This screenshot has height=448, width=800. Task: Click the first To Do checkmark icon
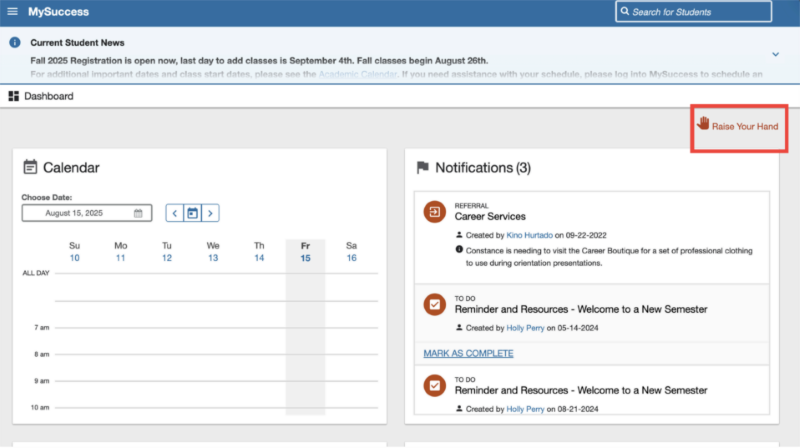point(434,306)
